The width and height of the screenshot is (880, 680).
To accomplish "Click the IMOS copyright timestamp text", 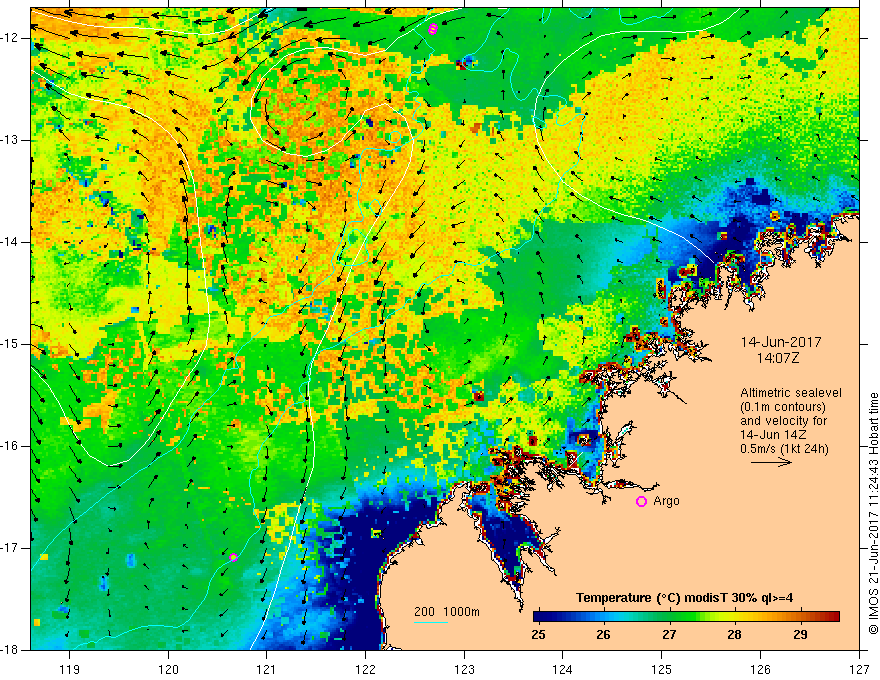I will point(873,513).
